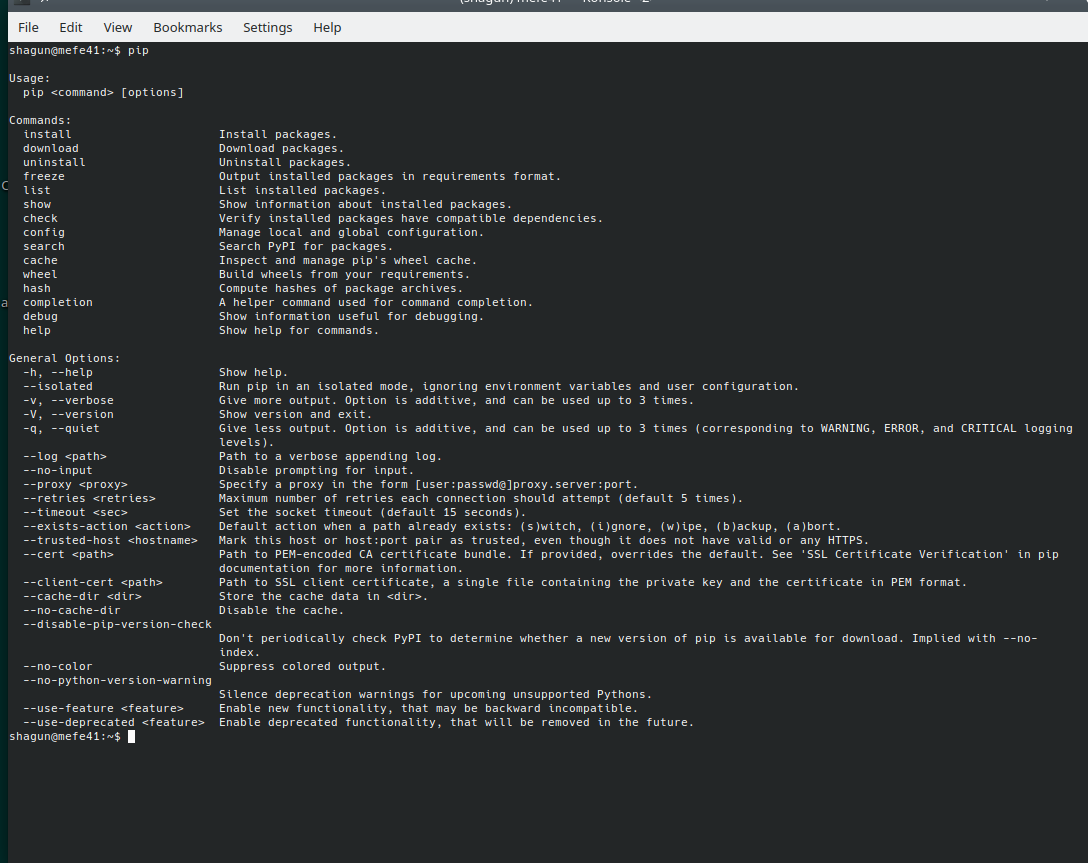The height and width of the screenshot is (863, 1088).
Task: Open the Help menu
Action: (327, 27)
